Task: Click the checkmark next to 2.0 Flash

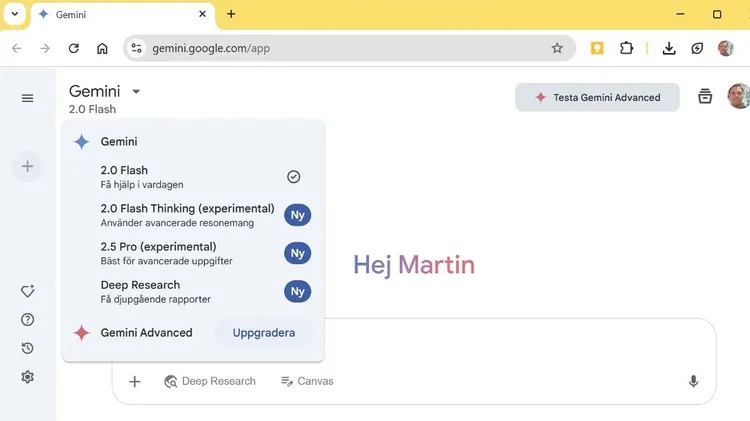Action: [294, 177]
